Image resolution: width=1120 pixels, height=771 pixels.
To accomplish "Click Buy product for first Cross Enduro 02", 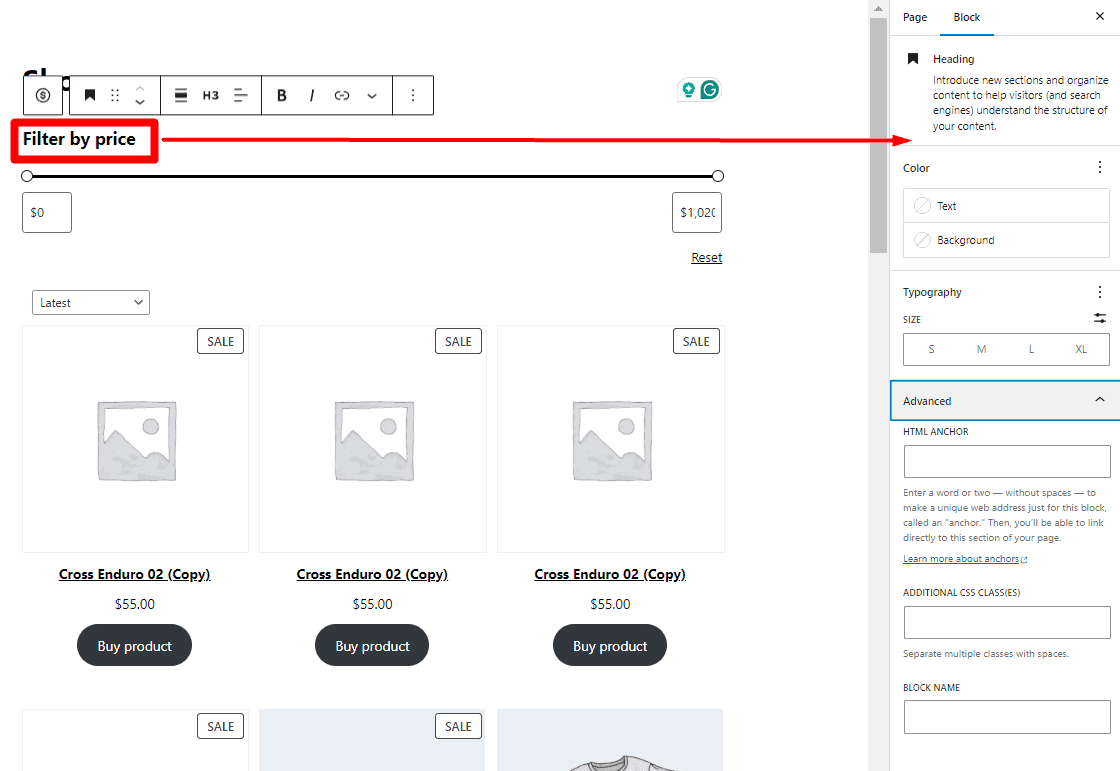I will click(134, 645).
